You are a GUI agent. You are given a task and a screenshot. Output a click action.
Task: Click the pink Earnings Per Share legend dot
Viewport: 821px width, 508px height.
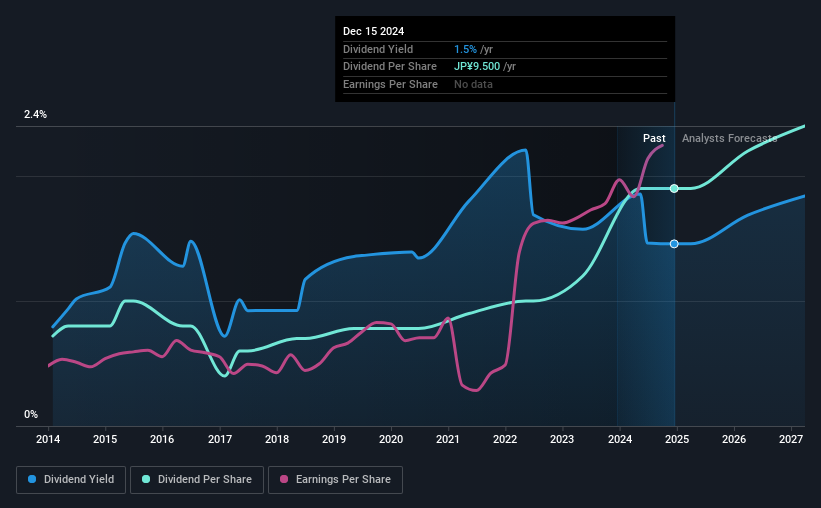pyautogui.click(x=284, y=479)
